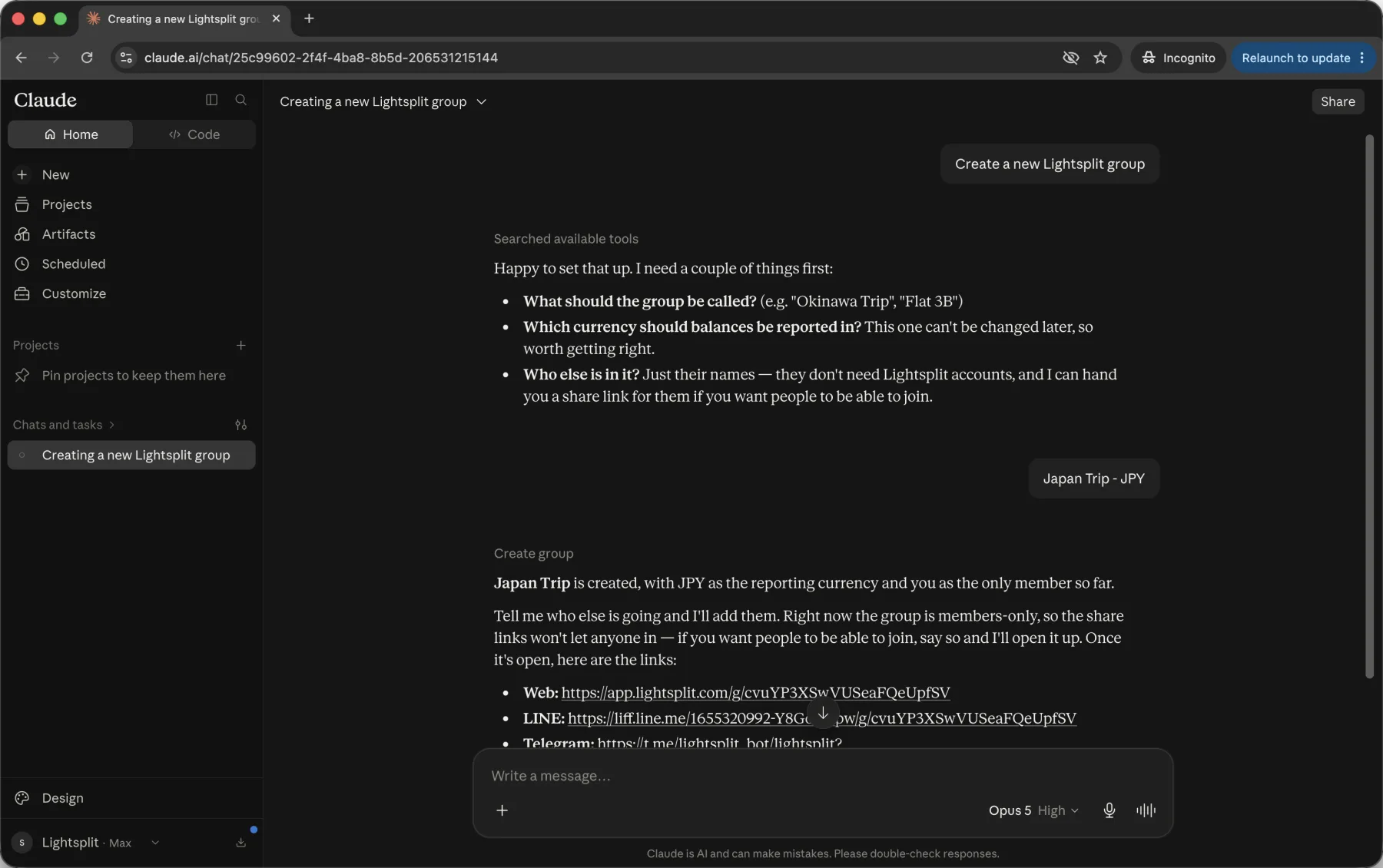Screen dimensions: 1383x868
Task: Reload the page
Action: tap(87, 58)
